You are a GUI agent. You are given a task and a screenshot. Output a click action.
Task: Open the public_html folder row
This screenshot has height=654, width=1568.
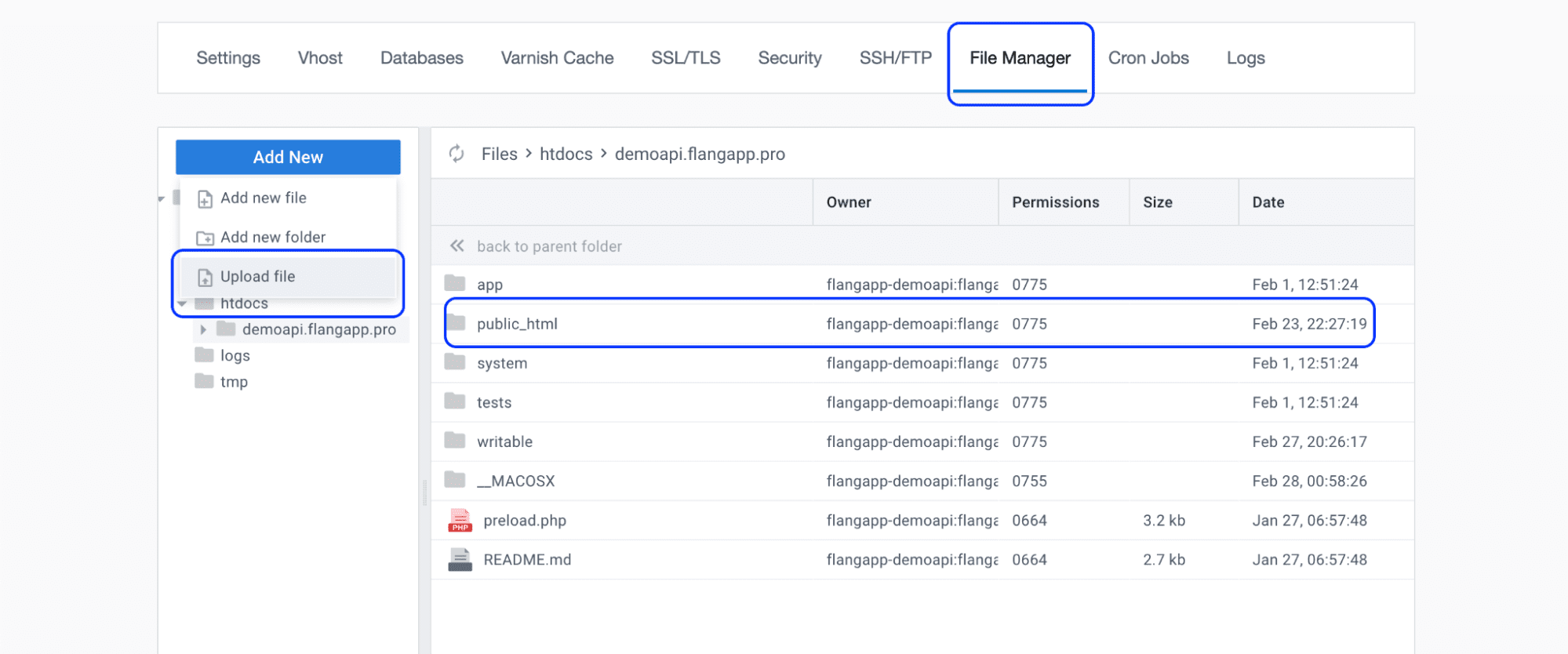pos(517,324)
